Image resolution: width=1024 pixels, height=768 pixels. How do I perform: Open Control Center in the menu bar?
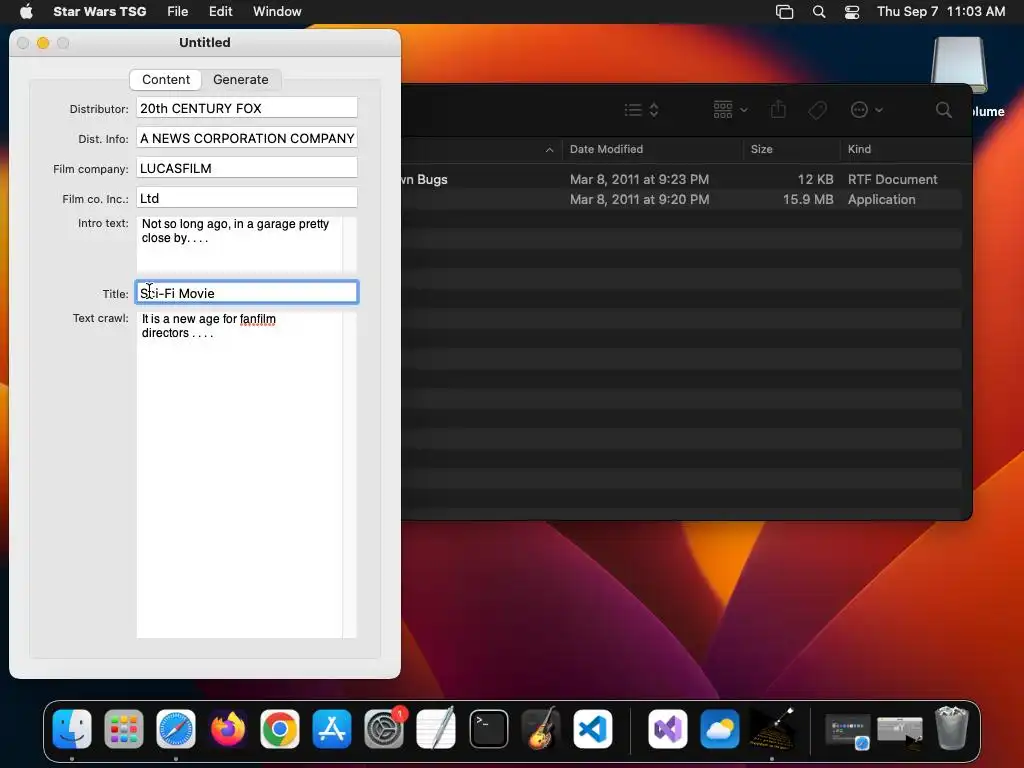pos(852,12)
